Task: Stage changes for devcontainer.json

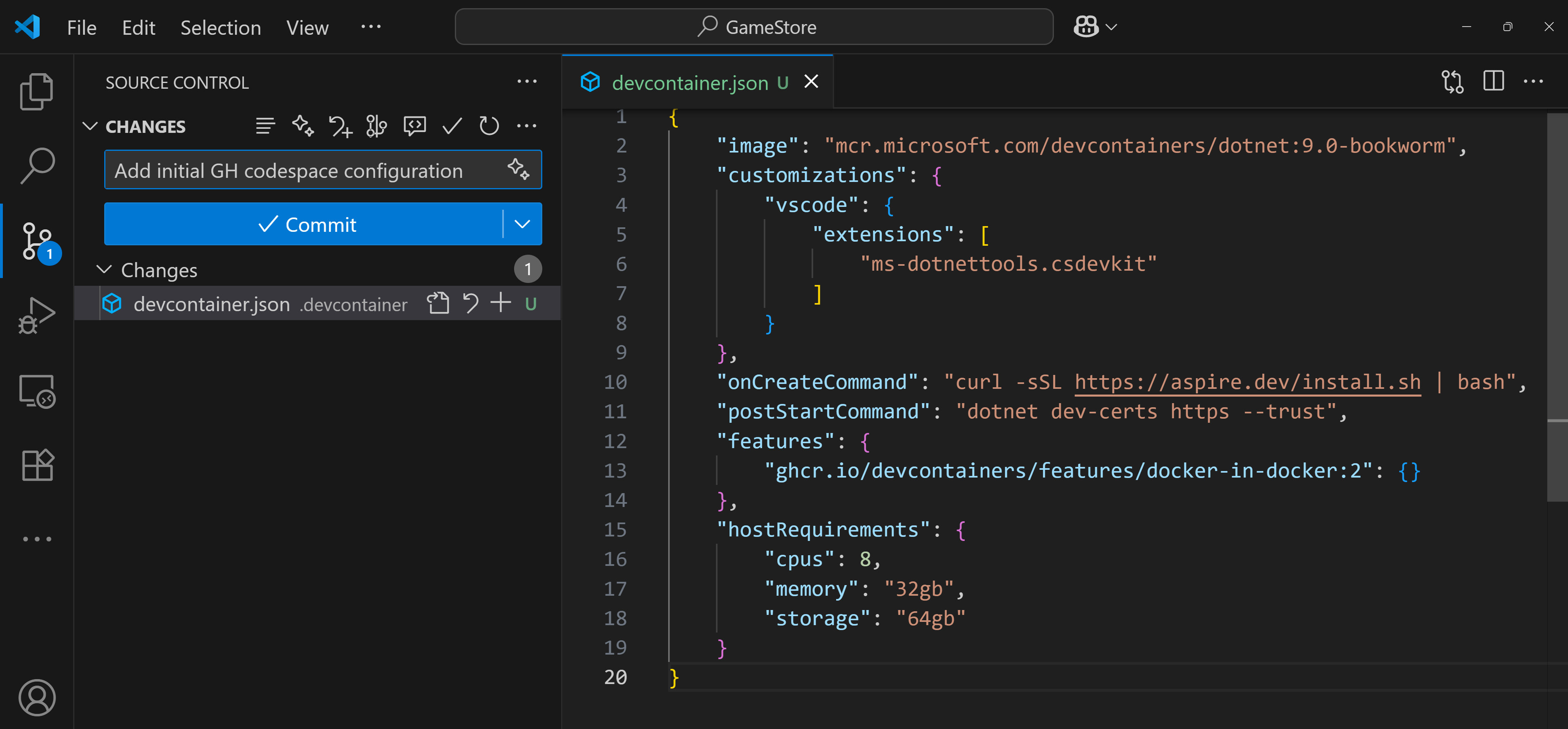Action: pos(500,303)
